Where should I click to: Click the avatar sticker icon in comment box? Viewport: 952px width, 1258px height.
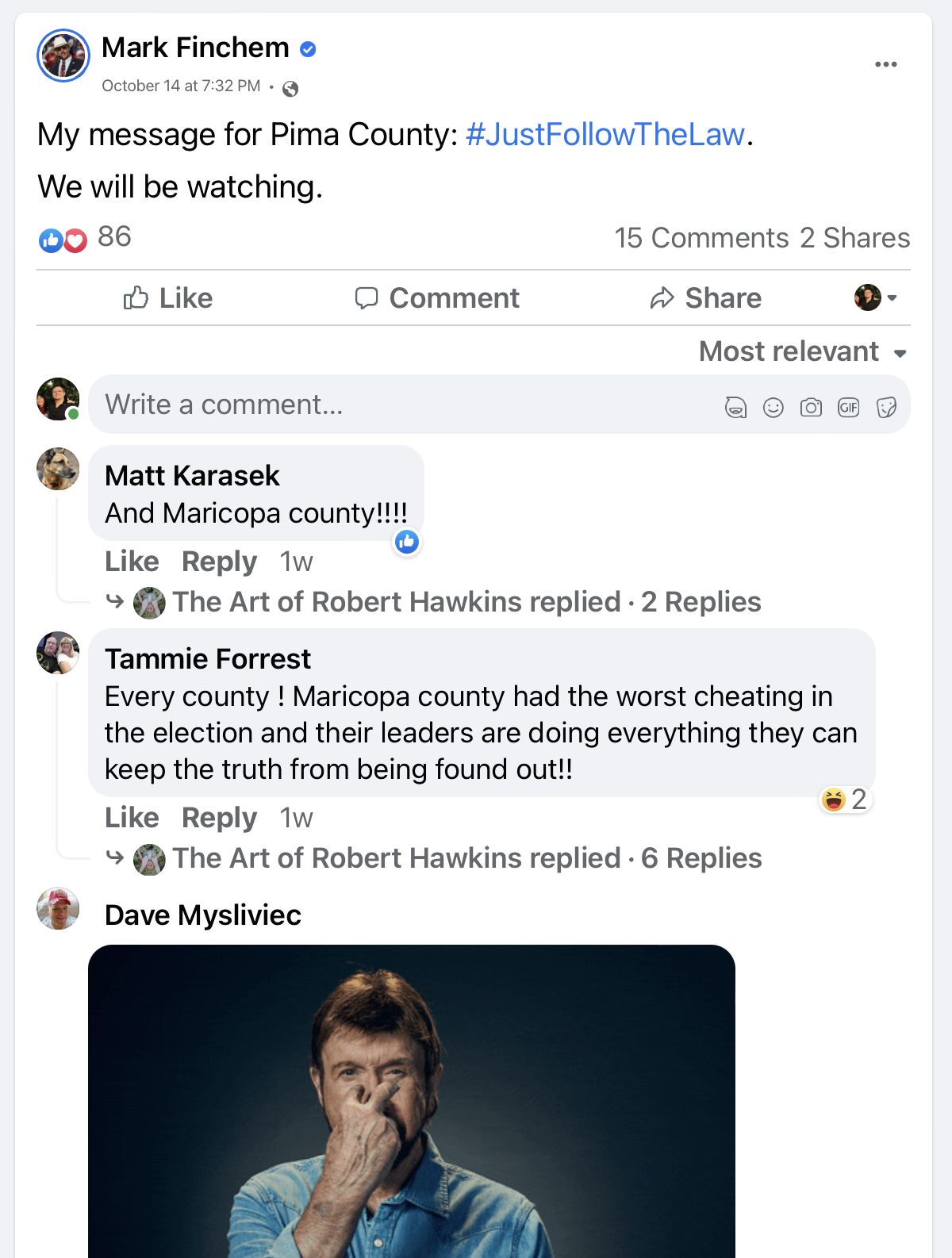click(x=735, y=408)
